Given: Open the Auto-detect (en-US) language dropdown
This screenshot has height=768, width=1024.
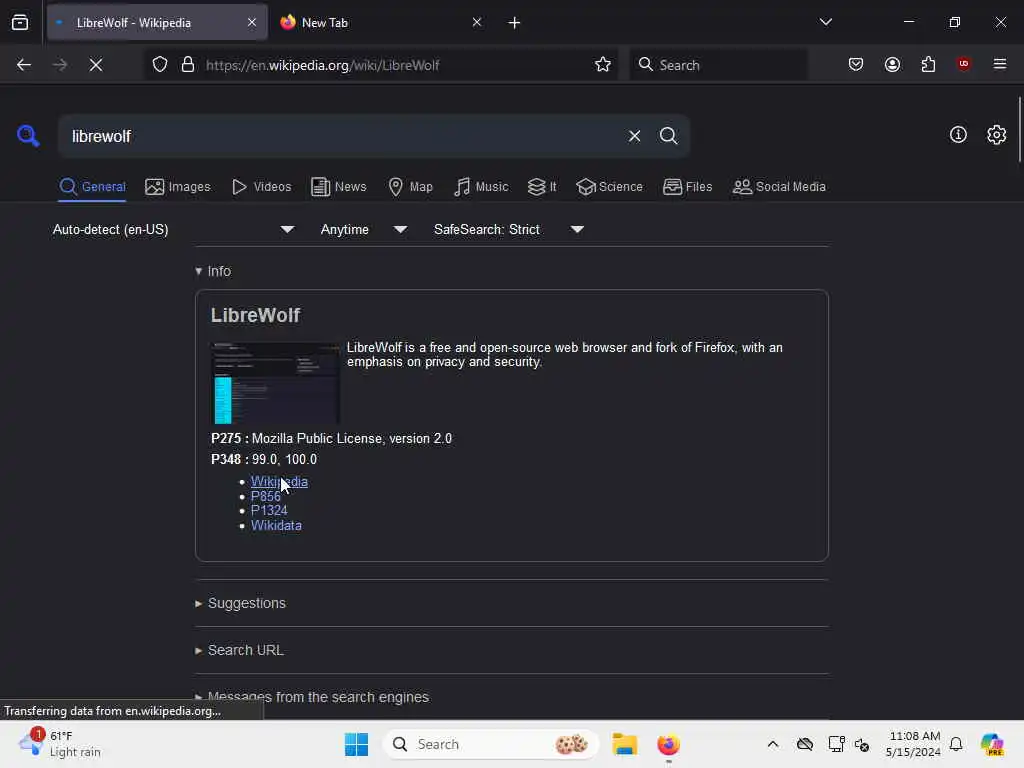Looking at the screenshot, I should tap(173, 229).
